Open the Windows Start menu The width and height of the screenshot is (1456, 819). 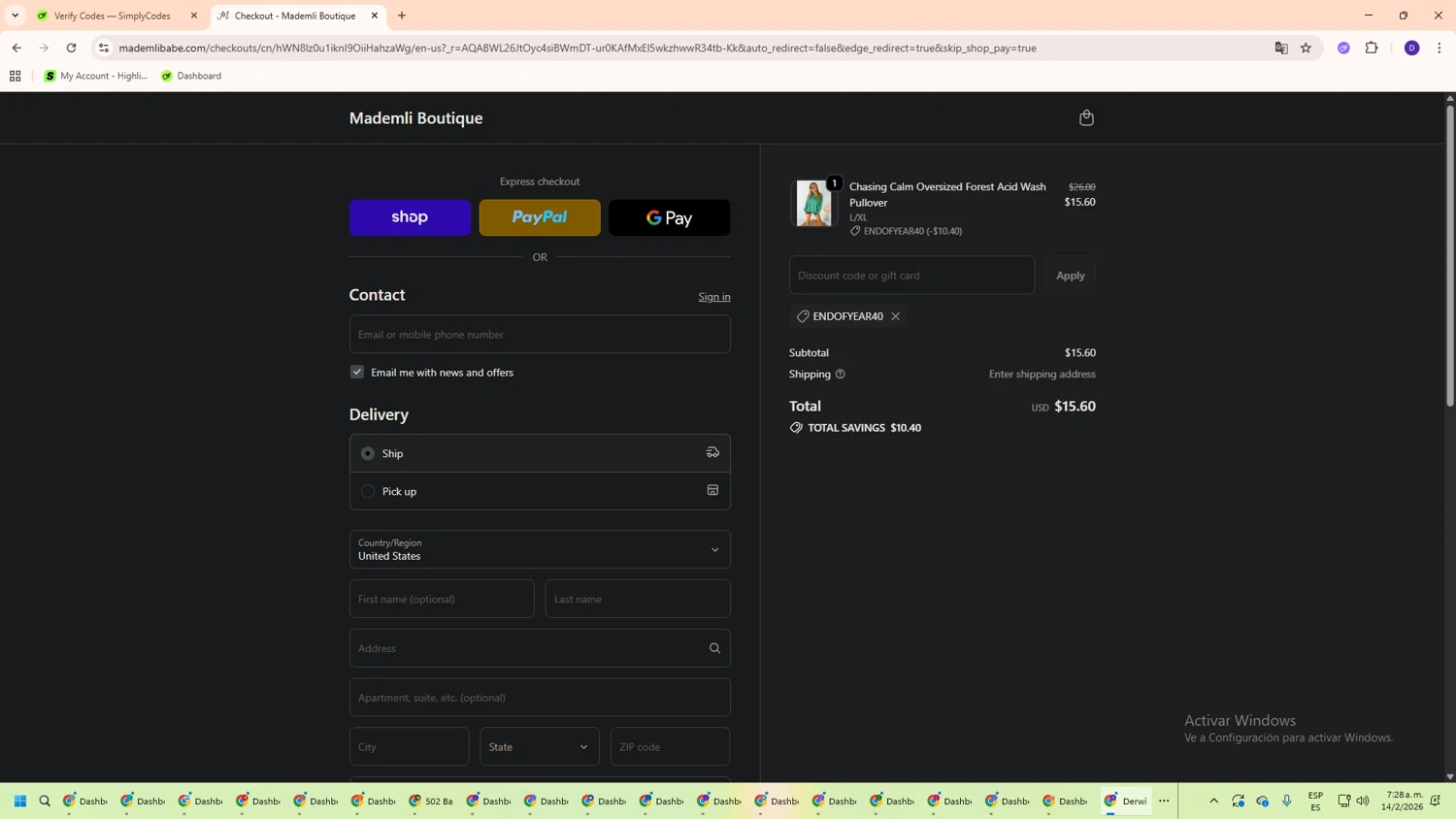coord(19,802)
